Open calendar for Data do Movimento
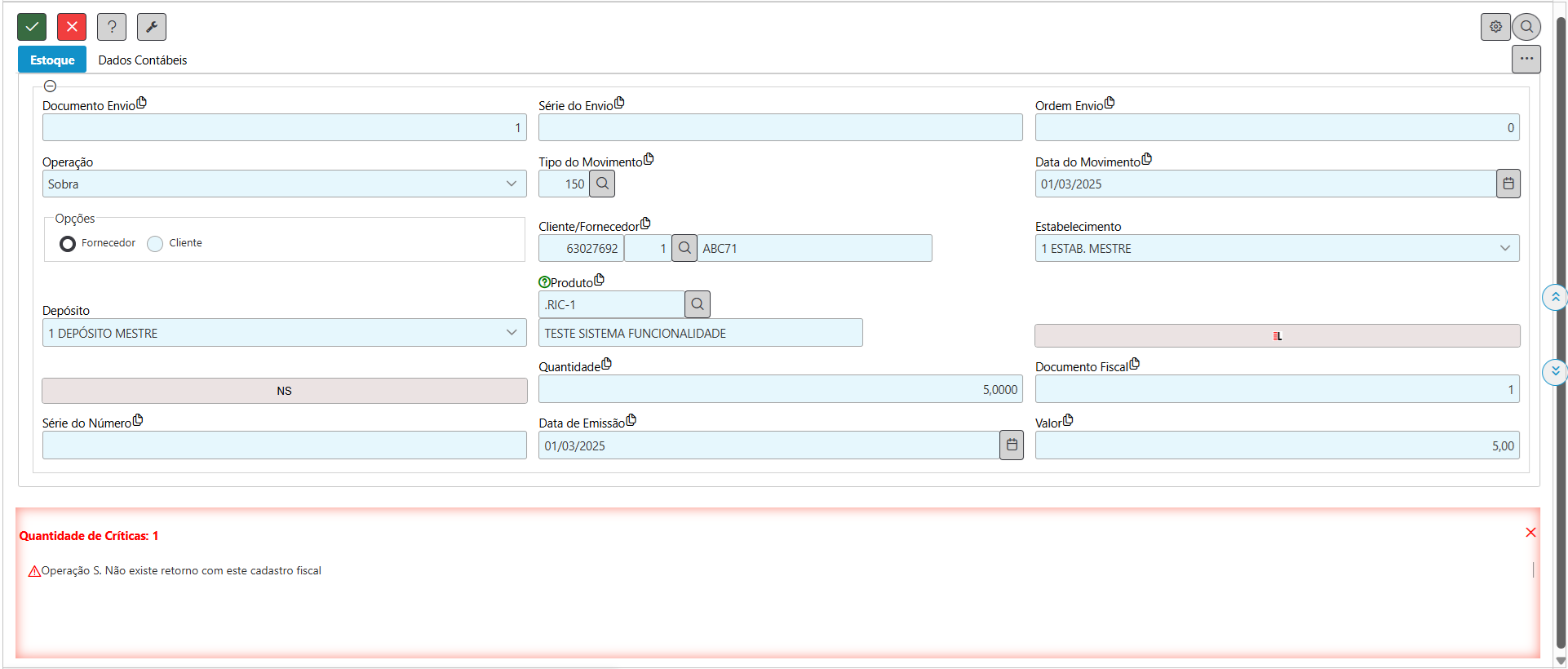The width and height of the screenshot is (1568, 669). point(1508,184)
